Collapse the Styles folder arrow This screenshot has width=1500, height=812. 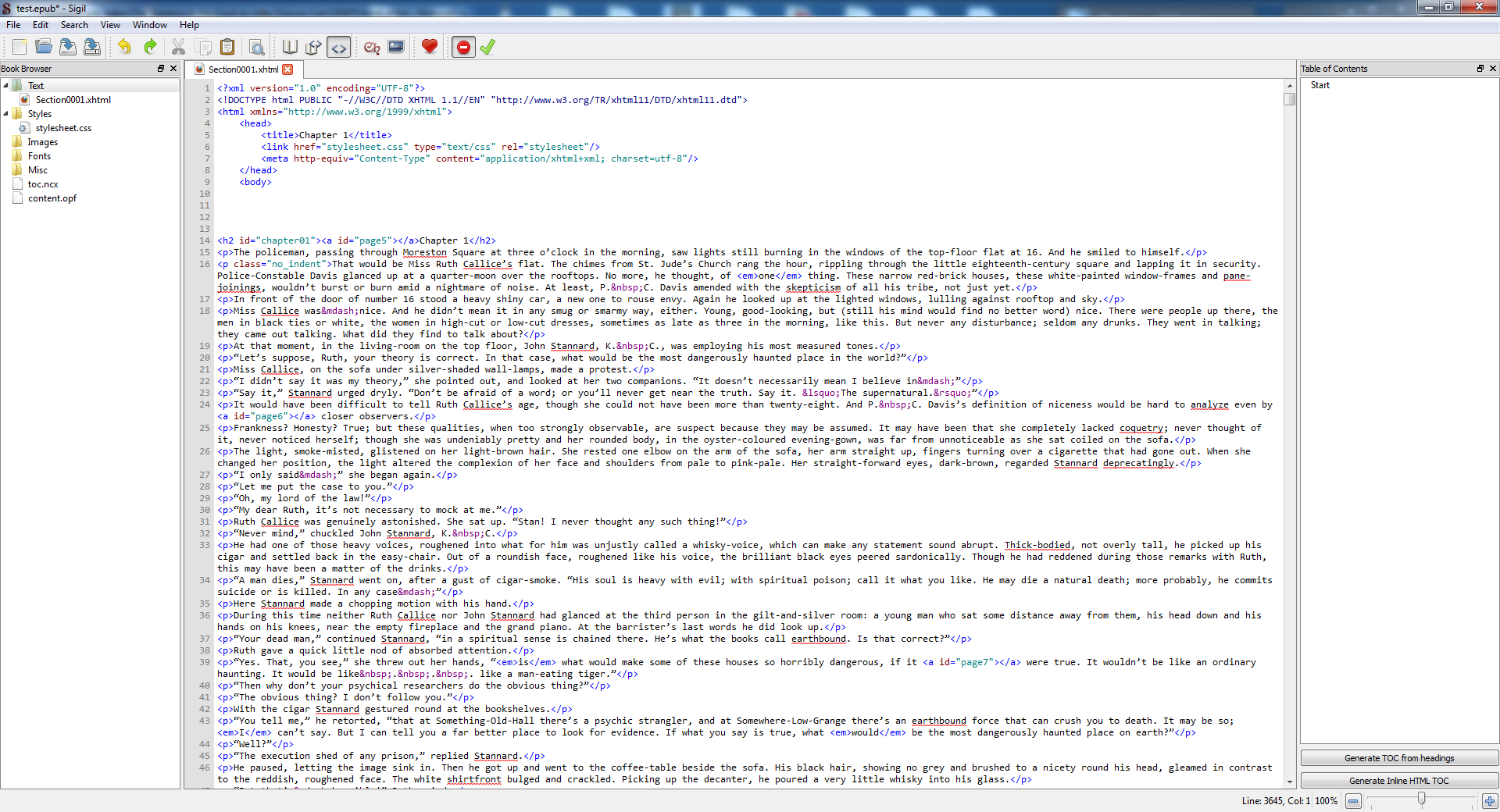coord(5,113)
